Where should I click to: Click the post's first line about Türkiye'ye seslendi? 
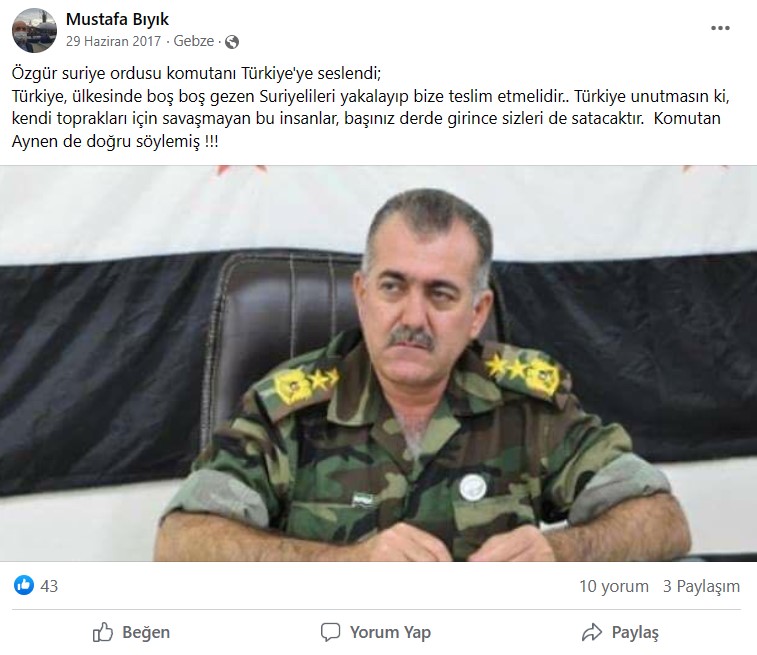(x=196, y=73)
